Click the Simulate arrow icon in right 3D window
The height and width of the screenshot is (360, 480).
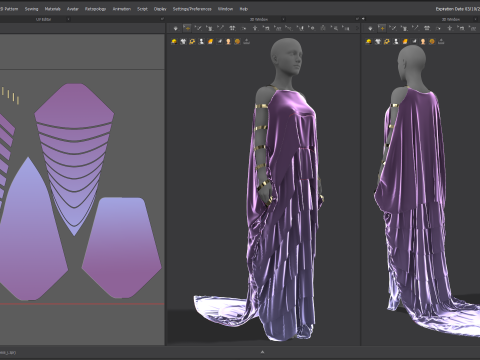[370, 29]
